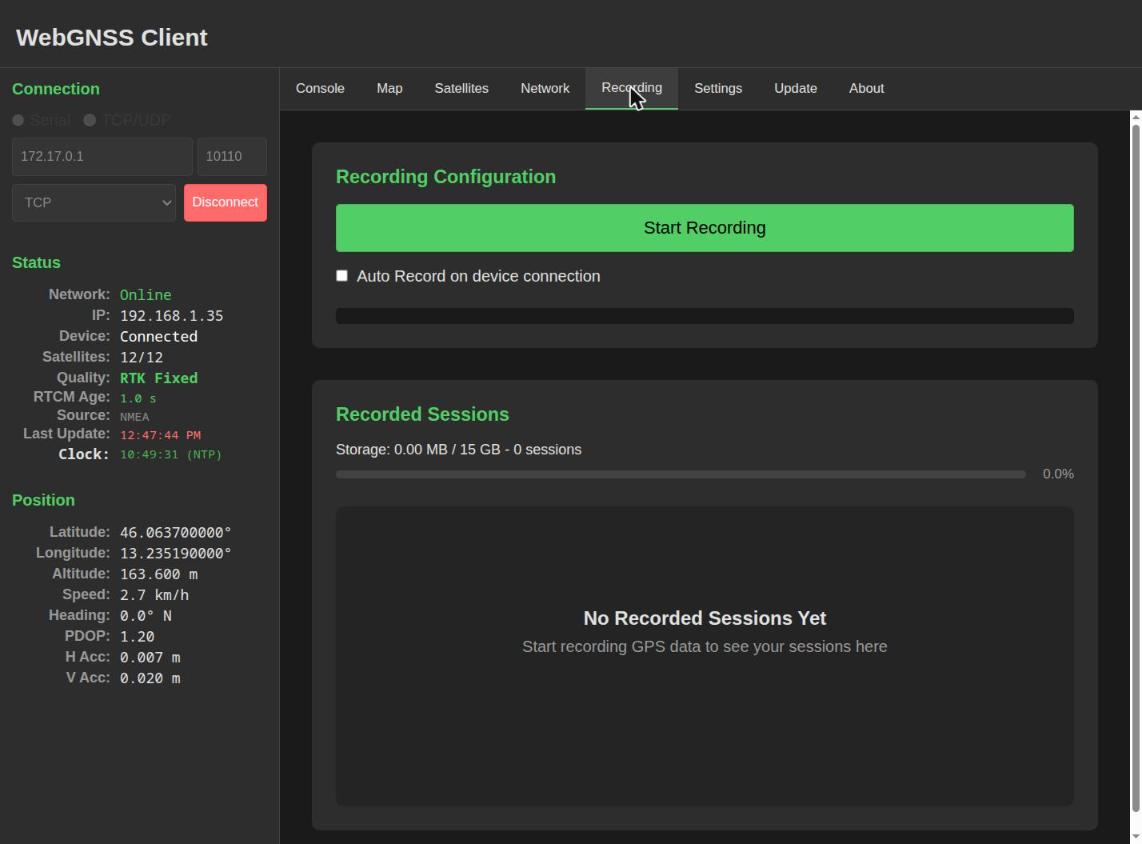Viewport: 1142px width, 844px height.
Task: Click the No Recorded Sessions Yet message
Action: tap(704, 618)
